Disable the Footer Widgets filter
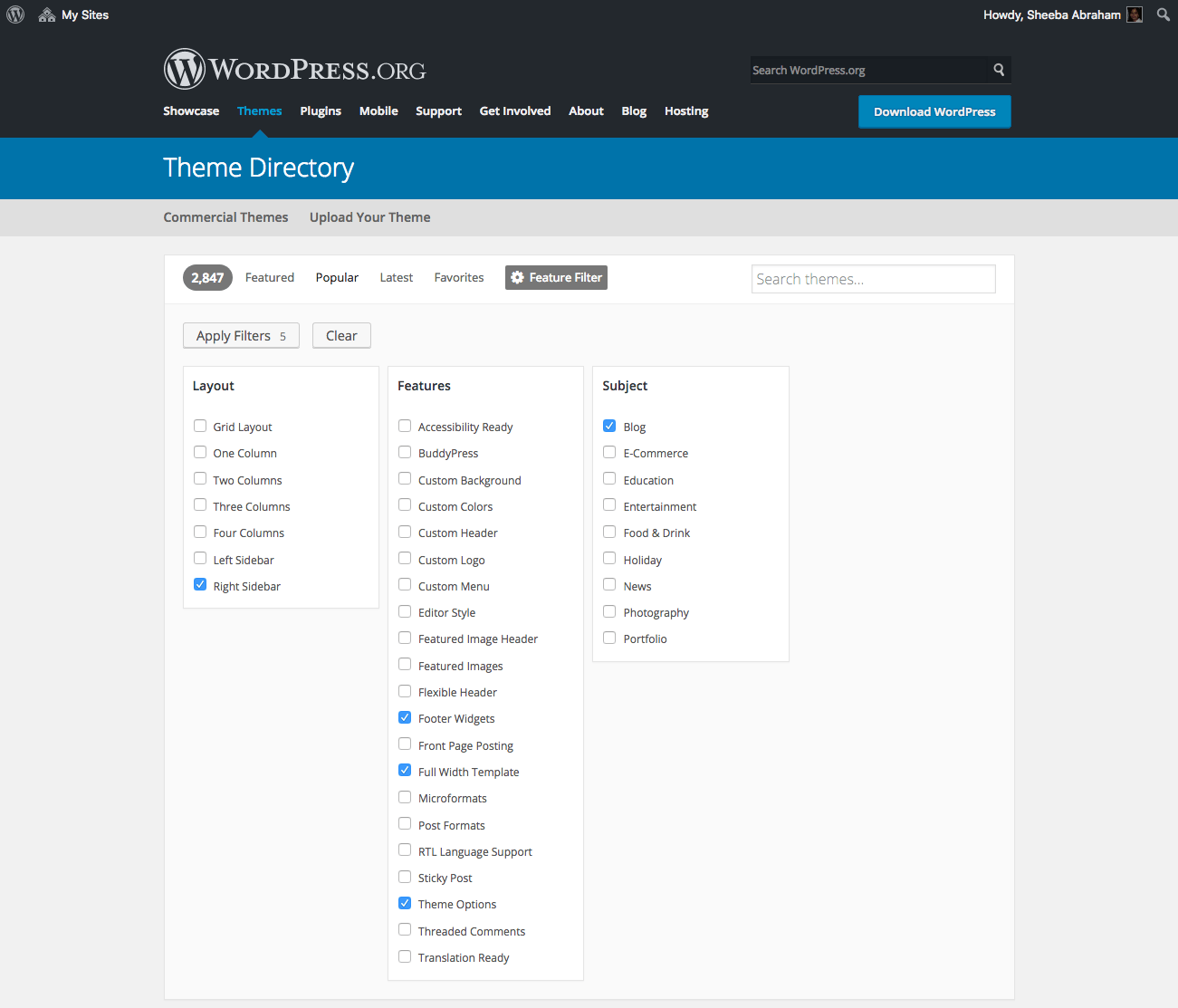The image size is (1178, 1008). point(404,716)
